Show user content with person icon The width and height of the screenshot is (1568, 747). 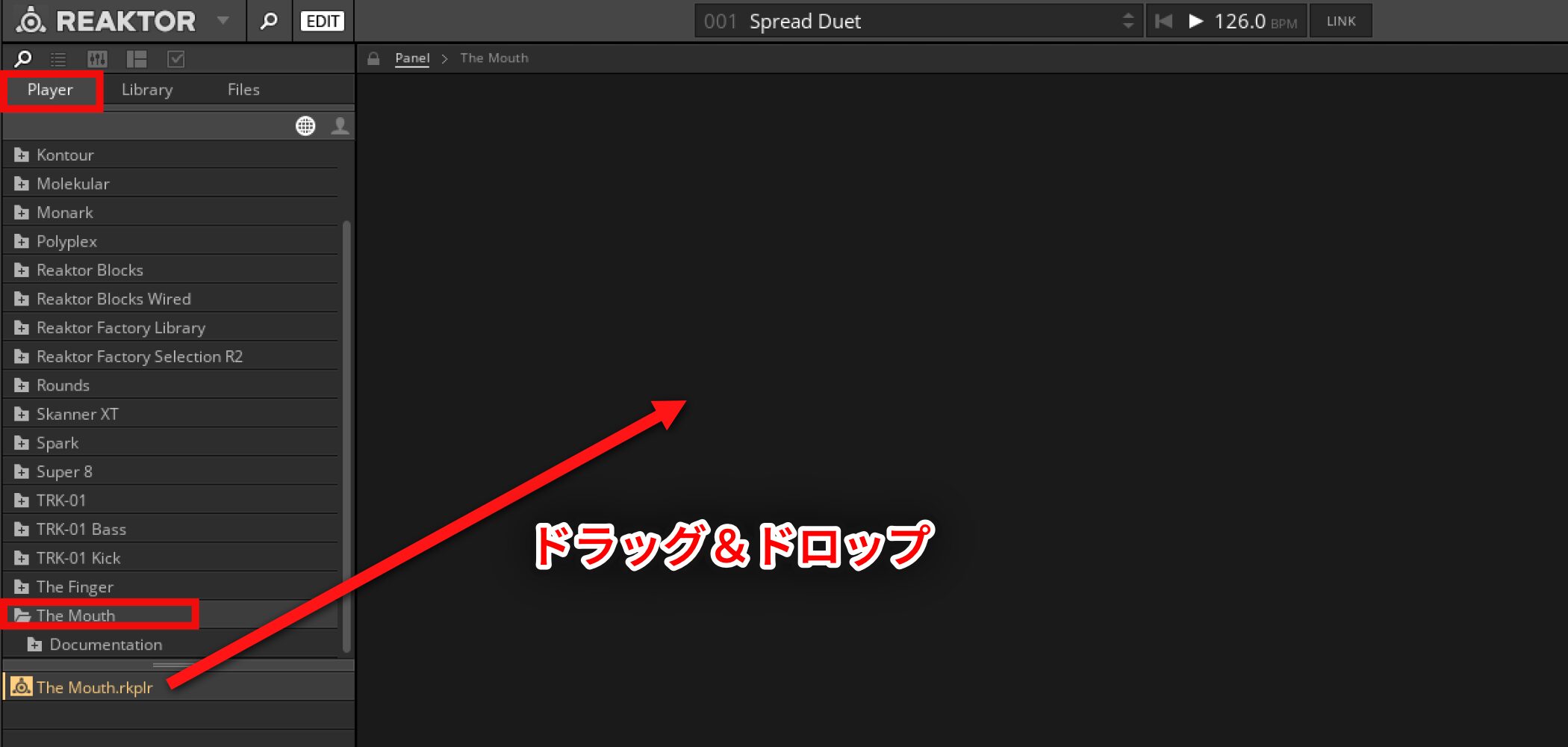coord(340,125)
